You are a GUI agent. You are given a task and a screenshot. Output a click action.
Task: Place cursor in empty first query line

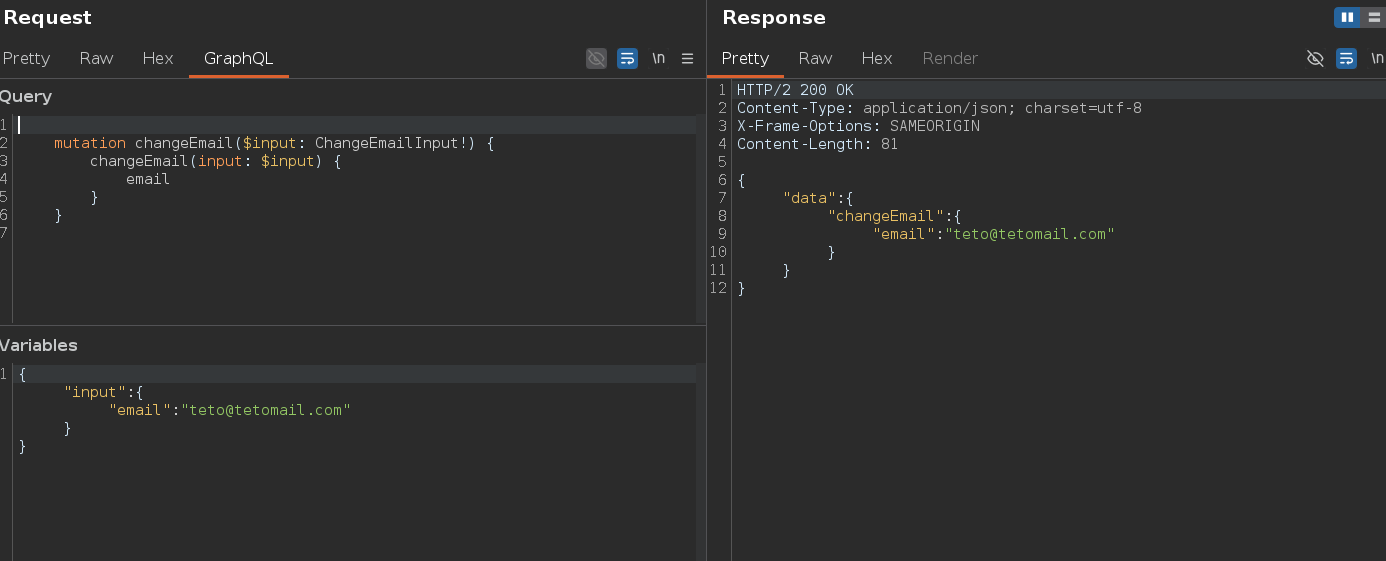356,125
